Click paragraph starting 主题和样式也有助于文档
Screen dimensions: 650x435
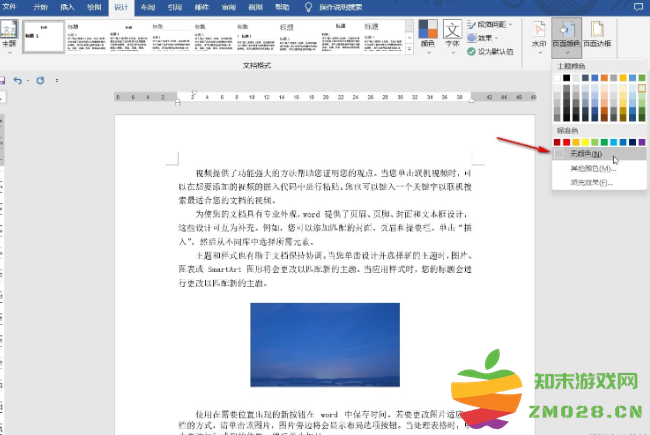pyautogui.click(x=325, y=269)
